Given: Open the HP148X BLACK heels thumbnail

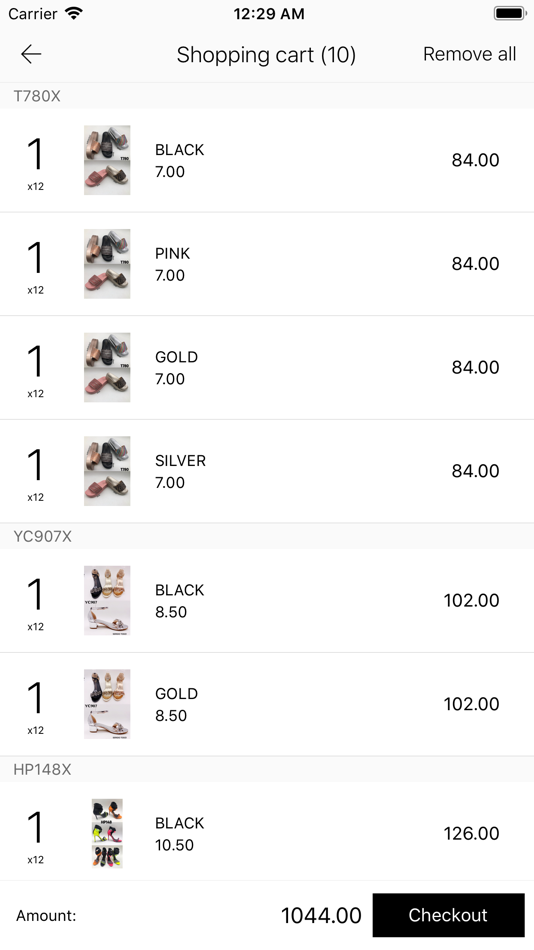Looking at the screenshot, I should coord(107,834).
